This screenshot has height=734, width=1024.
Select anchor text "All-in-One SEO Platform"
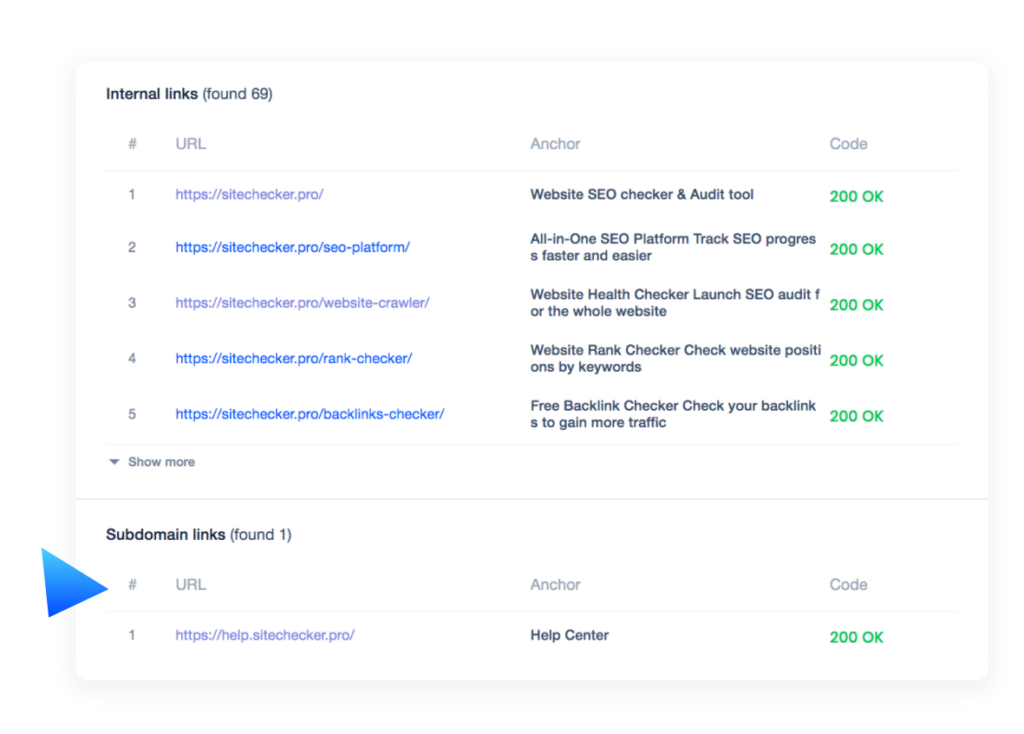pos(610,239)
